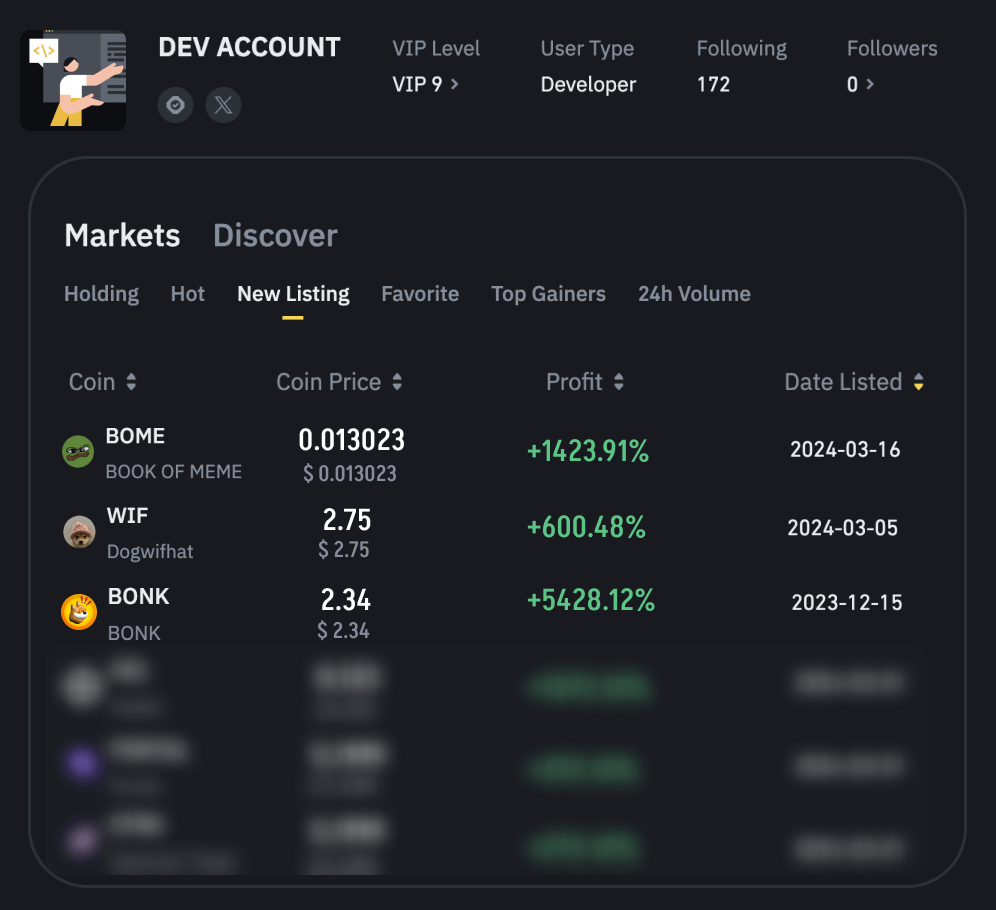
Task: Click BONK profit +5428.12%
Action: point(591,601)
